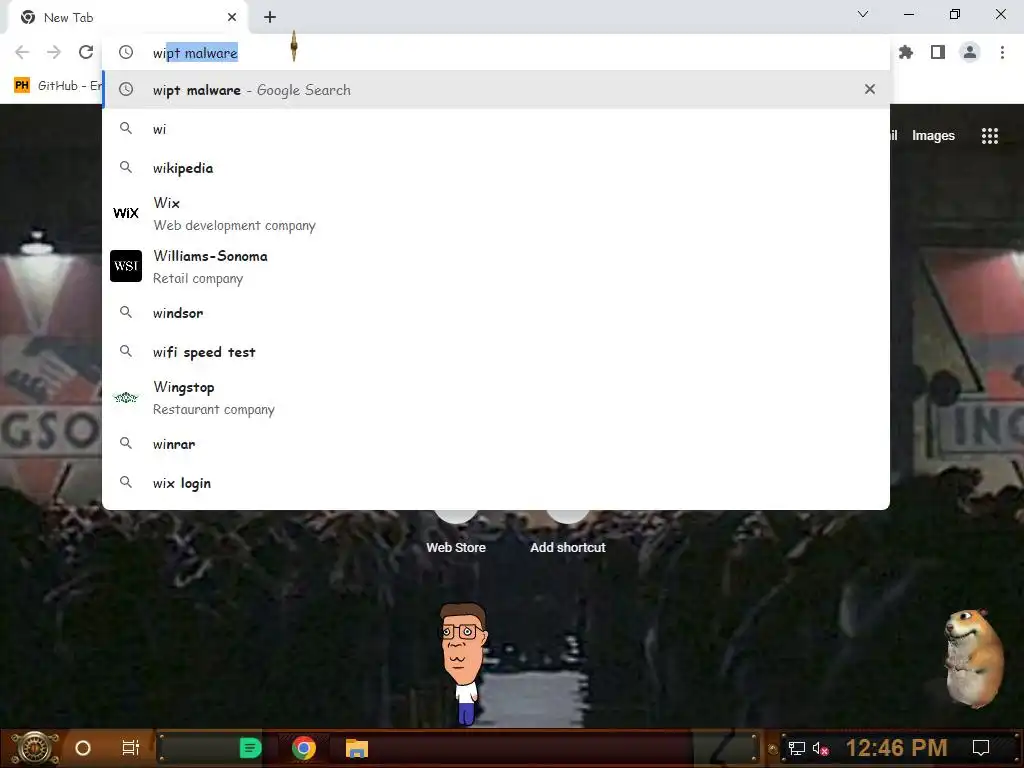Select the New Tab tab
Image resolution: width=1024 pixels, height=768 pixels.
(129, 18)
